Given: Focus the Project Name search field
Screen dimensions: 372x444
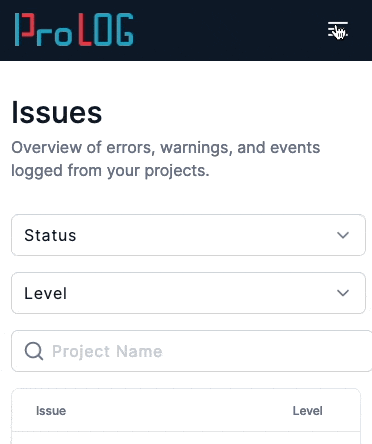Looking at the screenshot, I should point(192,351).
